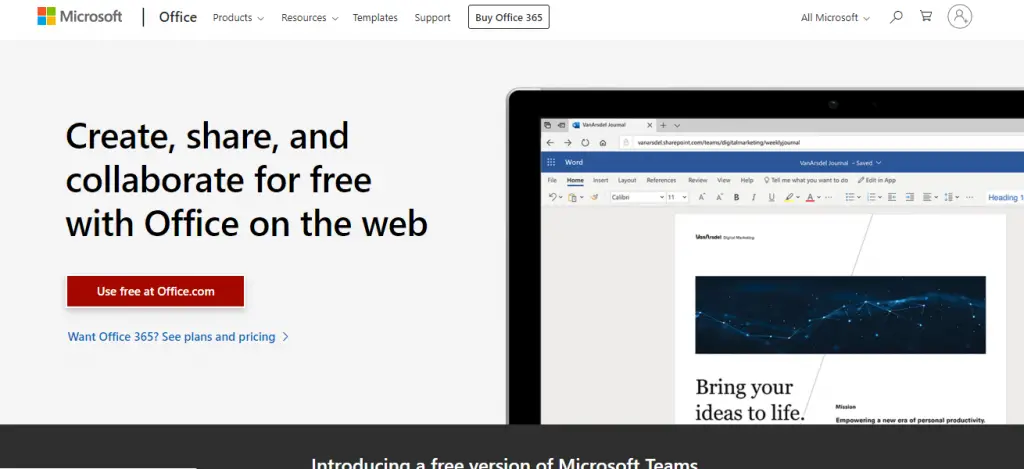Click Tell me what you want to do
The image size is (1024, 469).
pos(806,180)
